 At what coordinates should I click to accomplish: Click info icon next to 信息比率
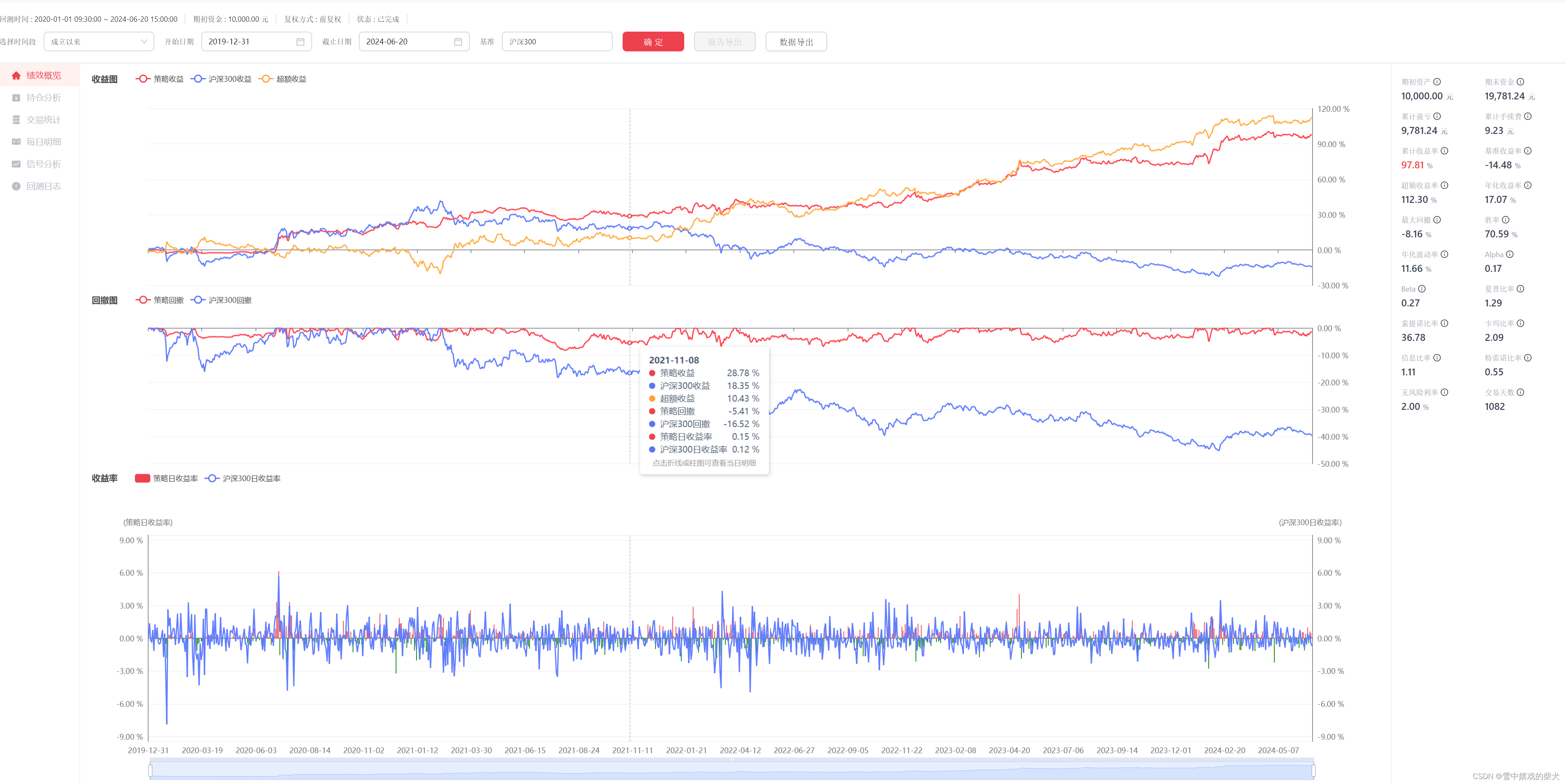point(1437,358)
